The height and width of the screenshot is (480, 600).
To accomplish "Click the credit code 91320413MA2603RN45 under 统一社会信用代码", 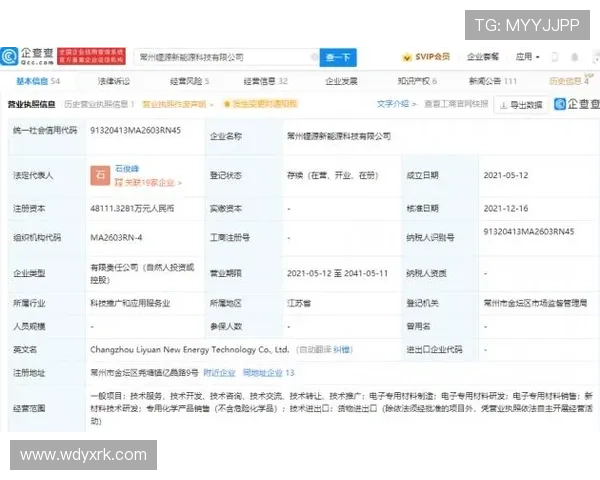I will click(x=135, y=131).
